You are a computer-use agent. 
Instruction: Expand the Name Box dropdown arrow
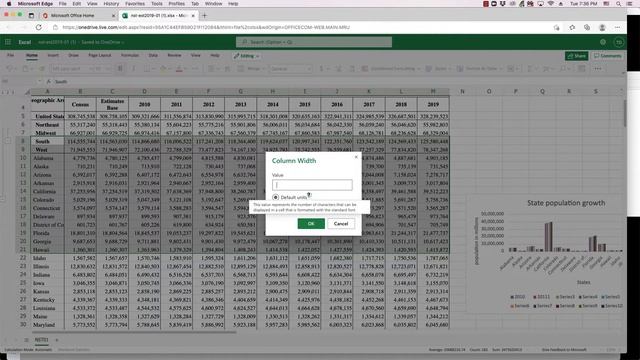pos(40,82)
